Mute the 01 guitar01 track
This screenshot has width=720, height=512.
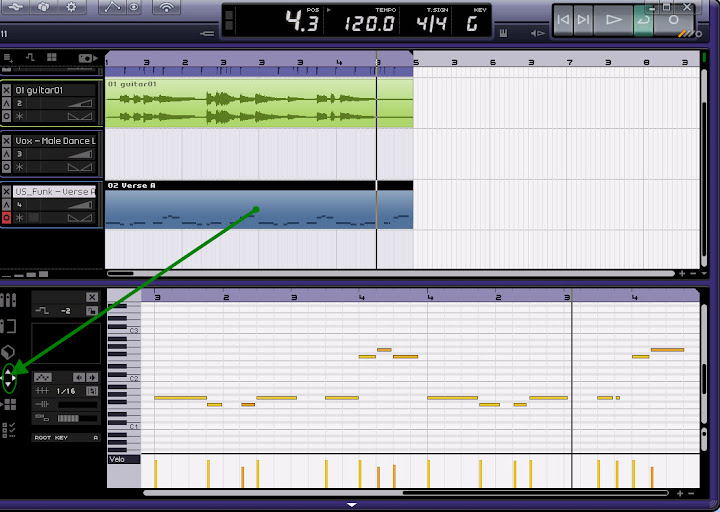click(x=7, y=89)
